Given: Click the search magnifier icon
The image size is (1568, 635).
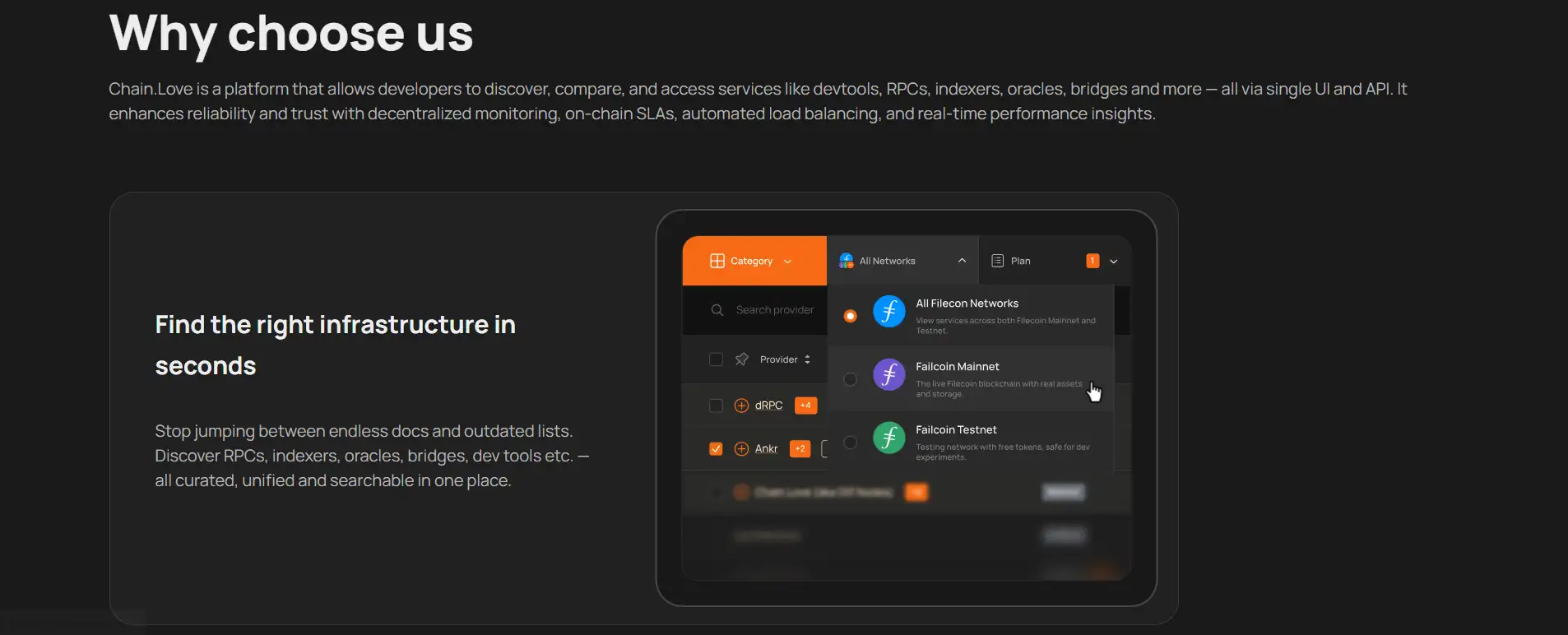Looking at the screenshot, I should (x=717, y=310).
